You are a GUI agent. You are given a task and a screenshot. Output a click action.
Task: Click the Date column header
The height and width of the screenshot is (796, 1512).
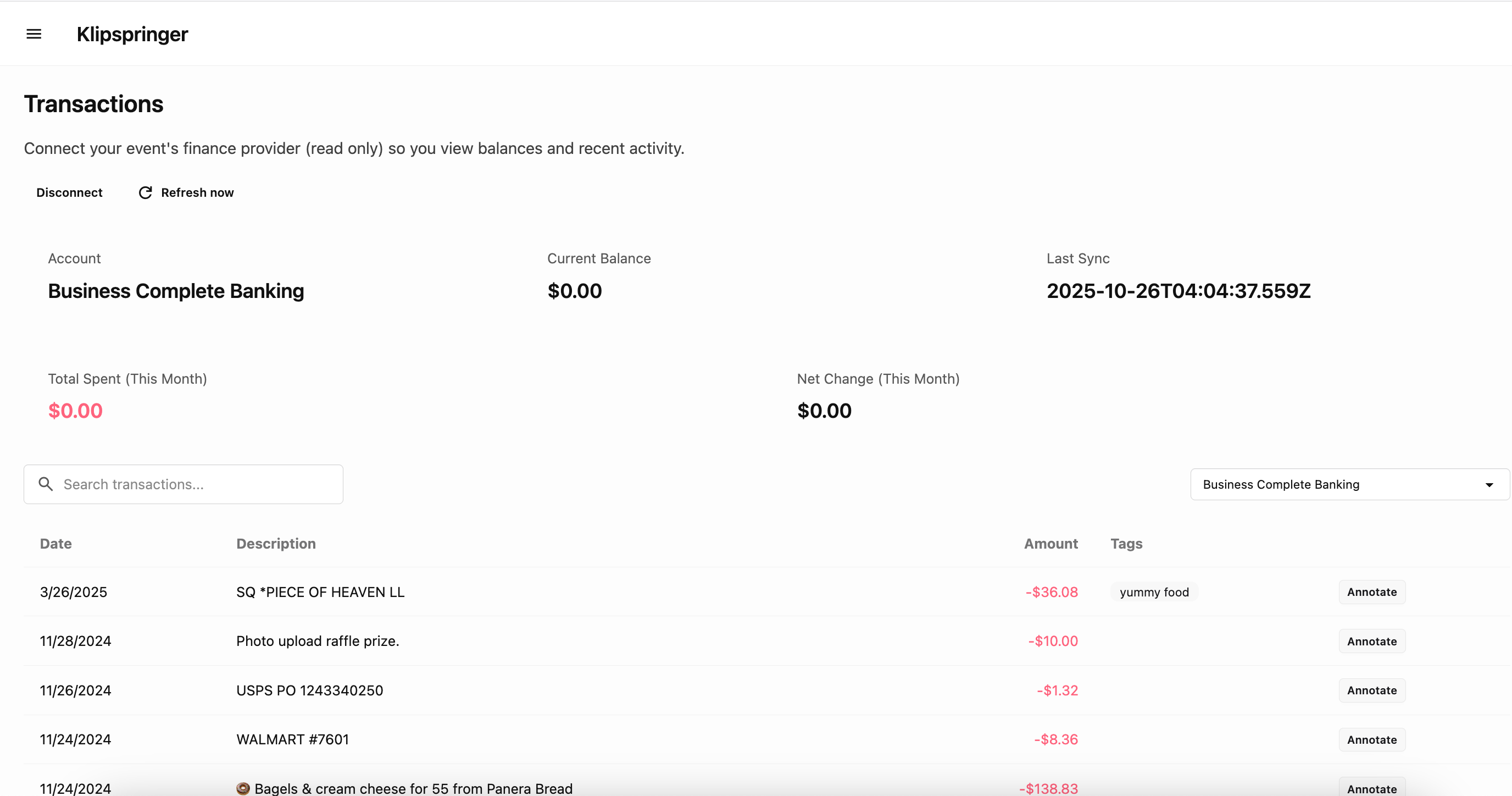[x=55, y=543]
